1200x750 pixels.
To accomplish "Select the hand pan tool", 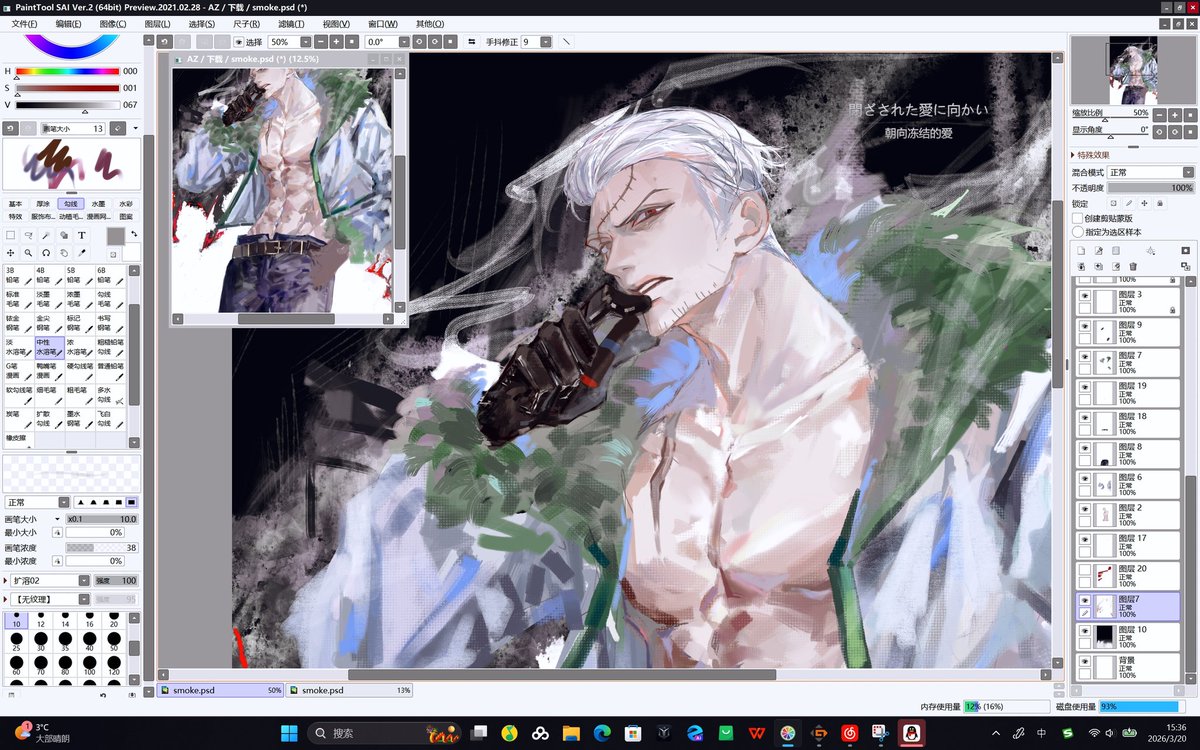I will 64,253.
